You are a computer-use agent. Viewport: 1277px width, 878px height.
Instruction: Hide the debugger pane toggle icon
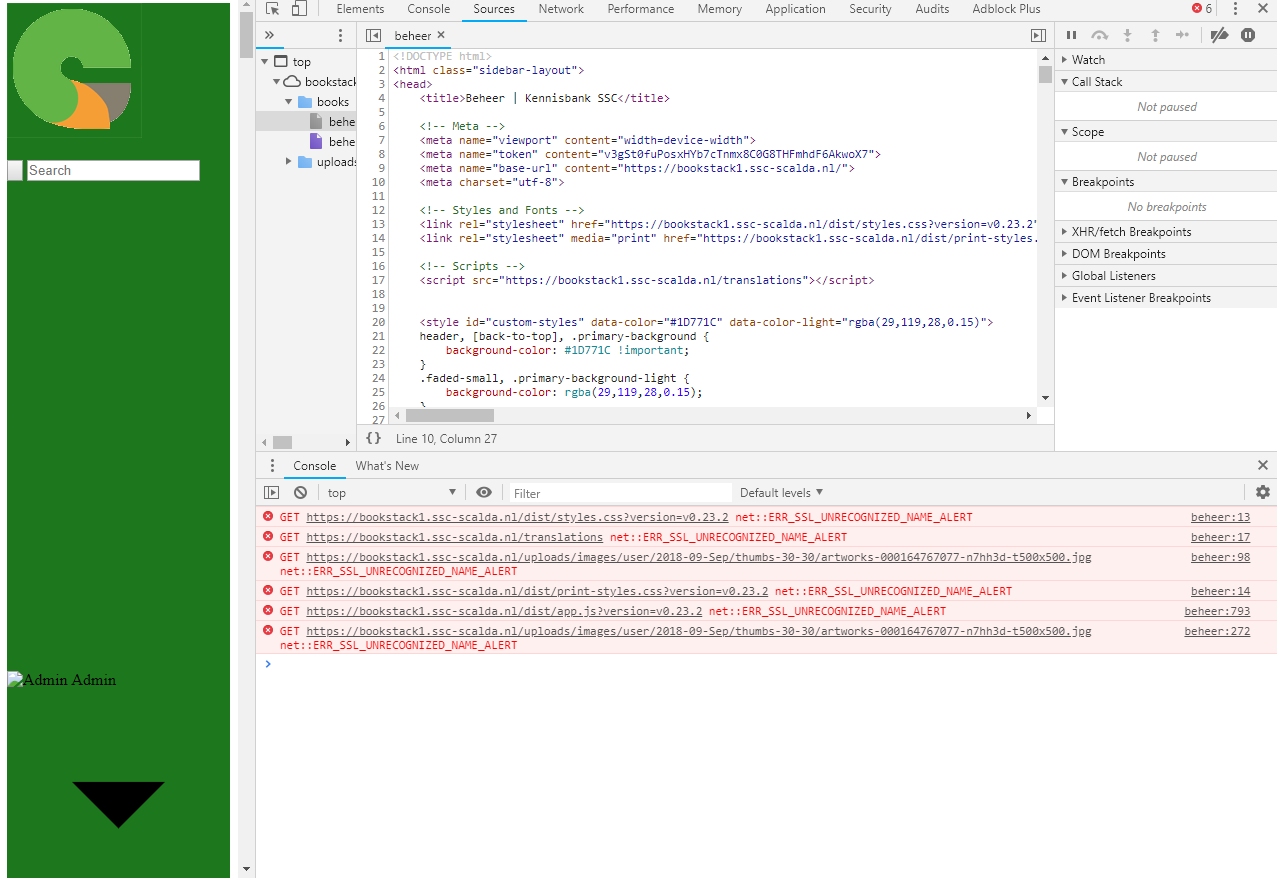pos(1038,35)
